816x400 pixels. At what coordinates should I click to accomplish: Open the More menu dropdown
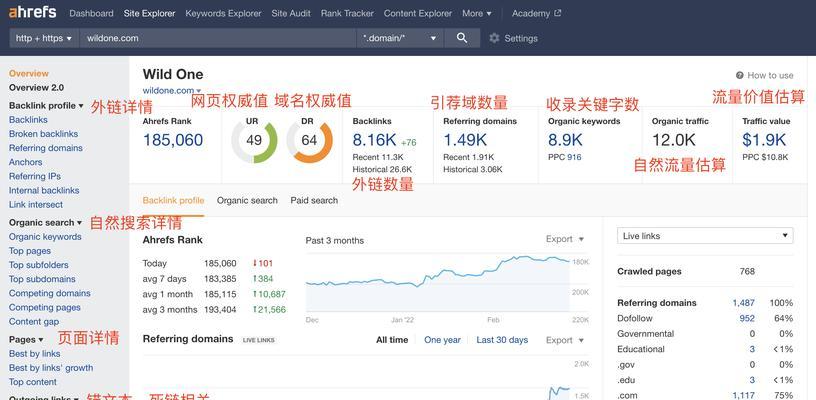477,14
